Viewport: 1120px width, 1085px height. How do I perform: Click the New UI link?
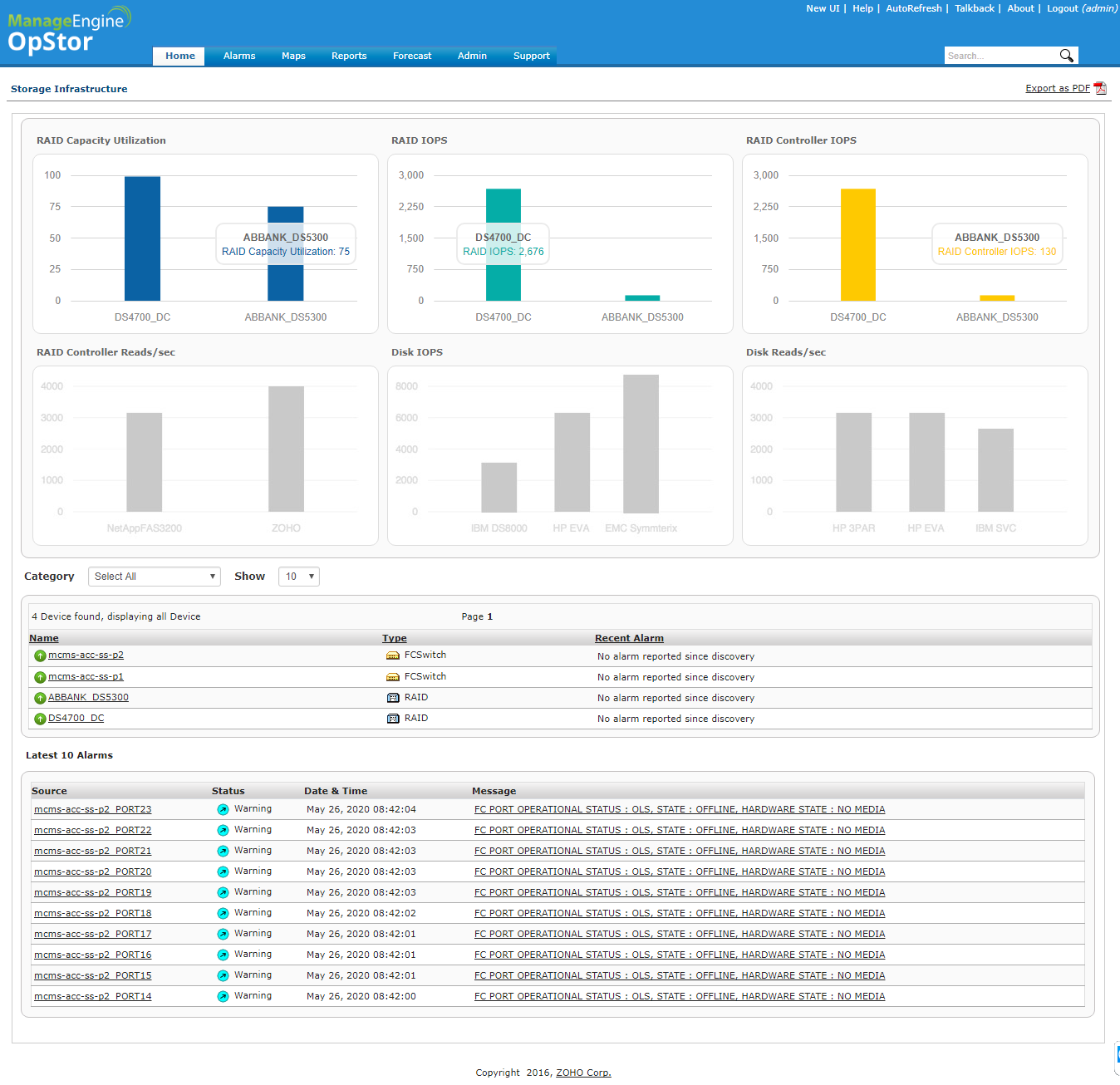point(823,8)
